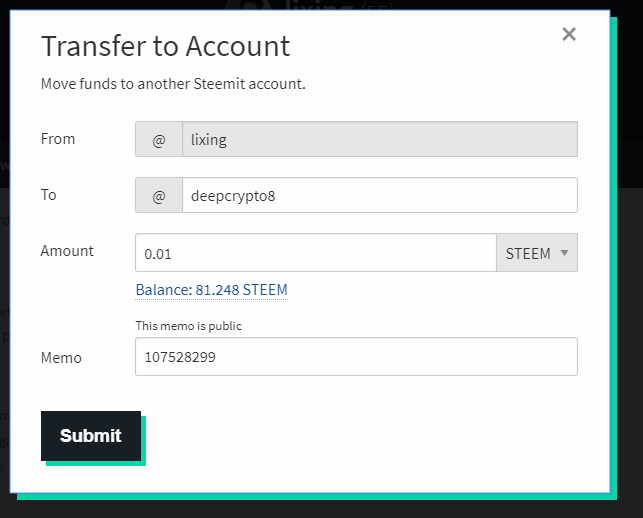
Task: Click the Amount field showing 0.01
Action: click(315, 254)
